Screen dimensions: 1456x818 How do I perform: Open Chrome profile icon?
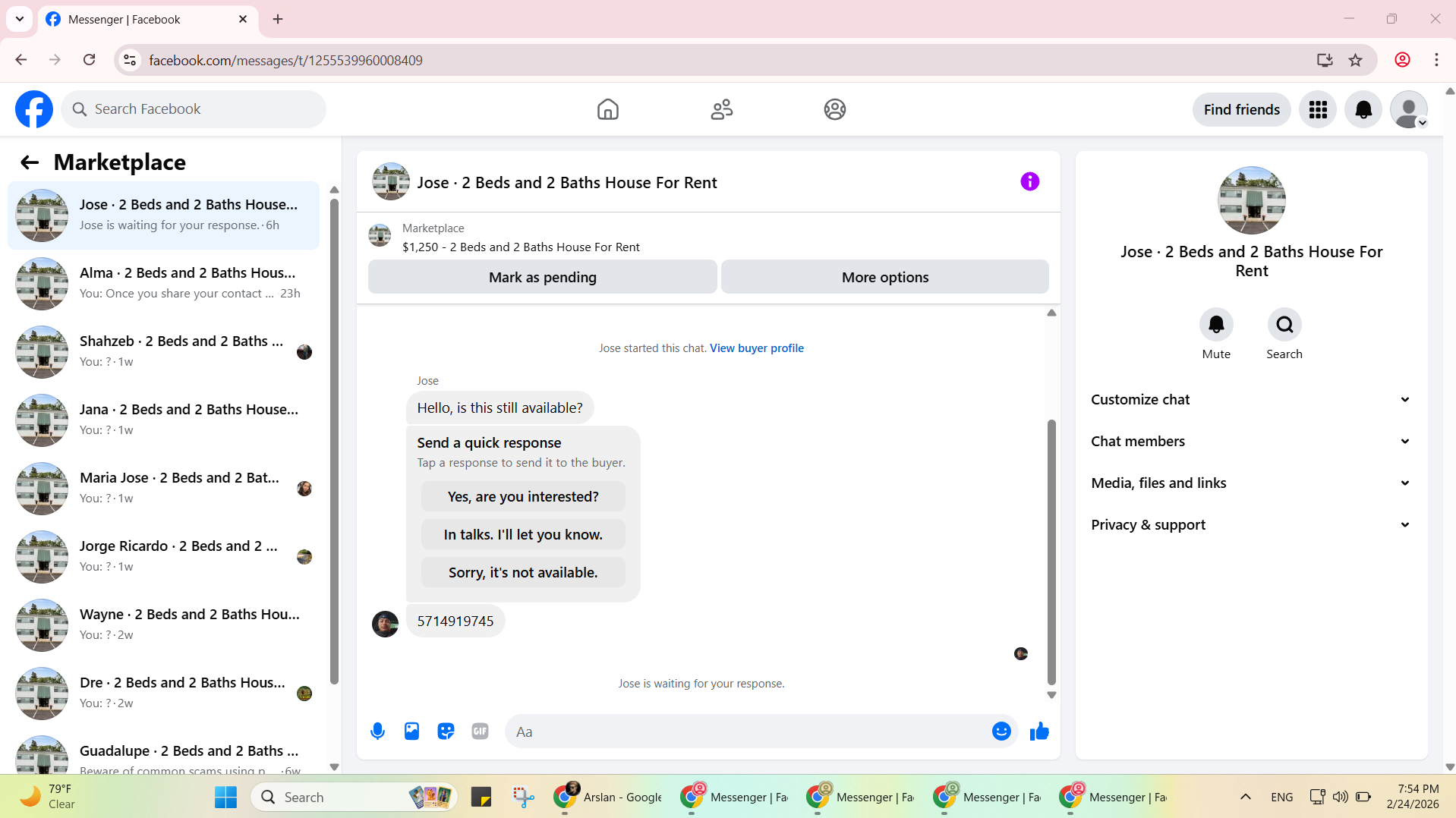(1402, 60)
